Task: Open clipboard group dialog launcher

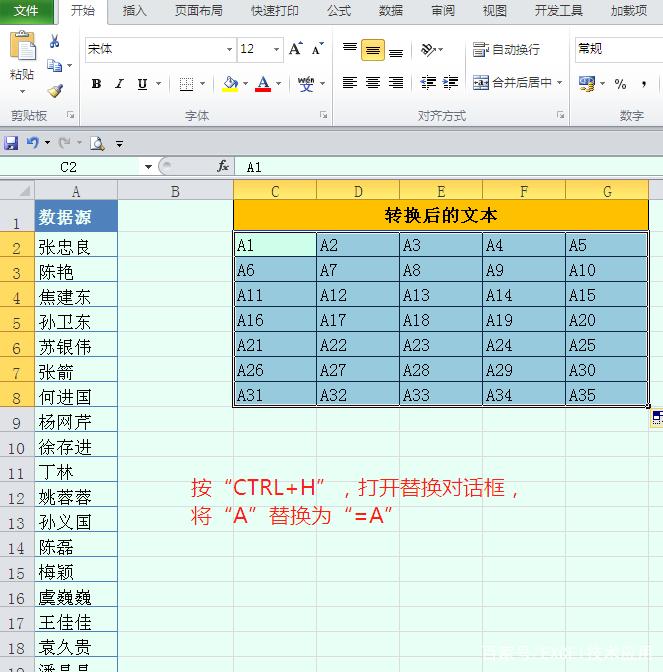Action: (71, 115)
